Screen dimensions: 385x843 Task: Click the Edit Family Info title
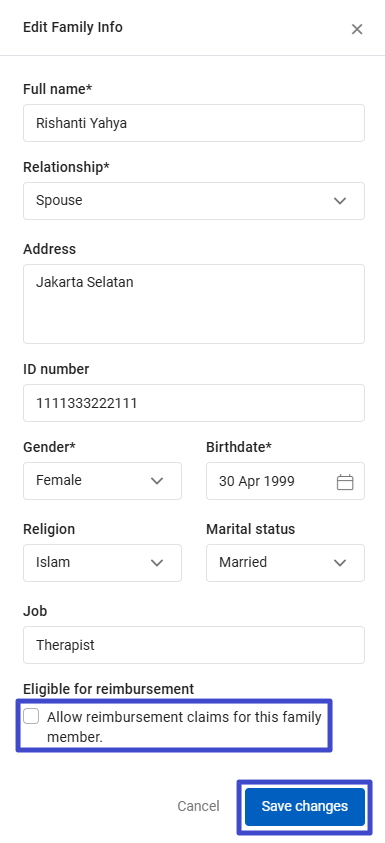click(x=73, y=27)
